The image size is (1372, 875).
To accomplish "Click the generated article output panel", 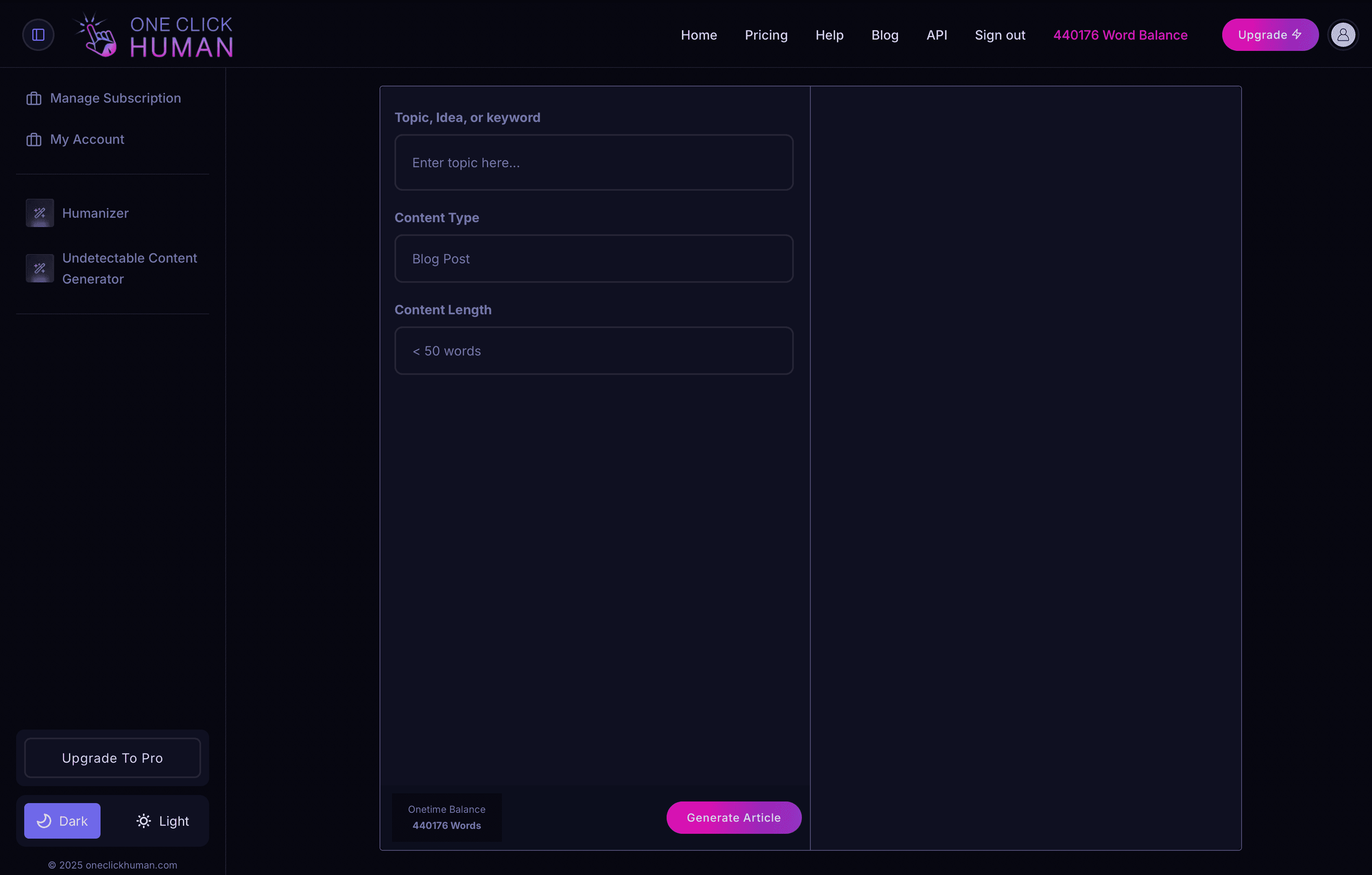I will tap(1026, 468).
